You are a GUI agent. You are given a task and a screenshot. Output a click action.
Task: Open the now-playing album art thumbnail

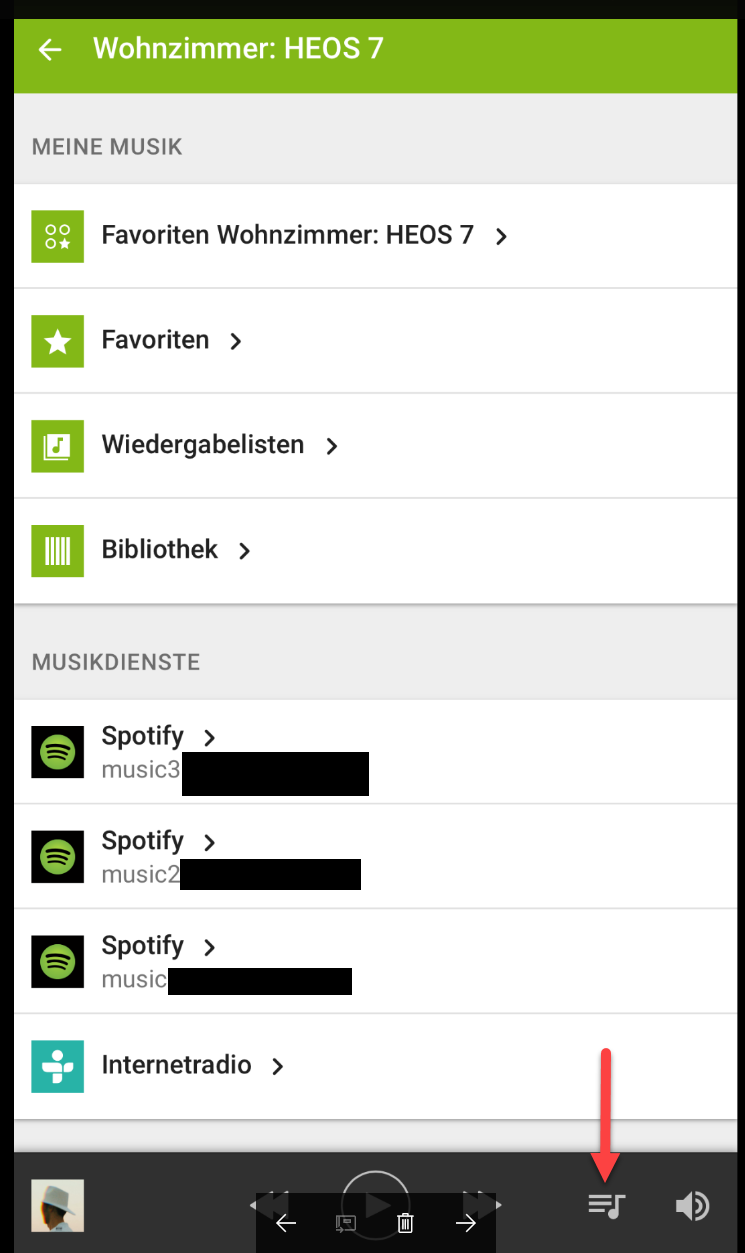[57, 1205]
